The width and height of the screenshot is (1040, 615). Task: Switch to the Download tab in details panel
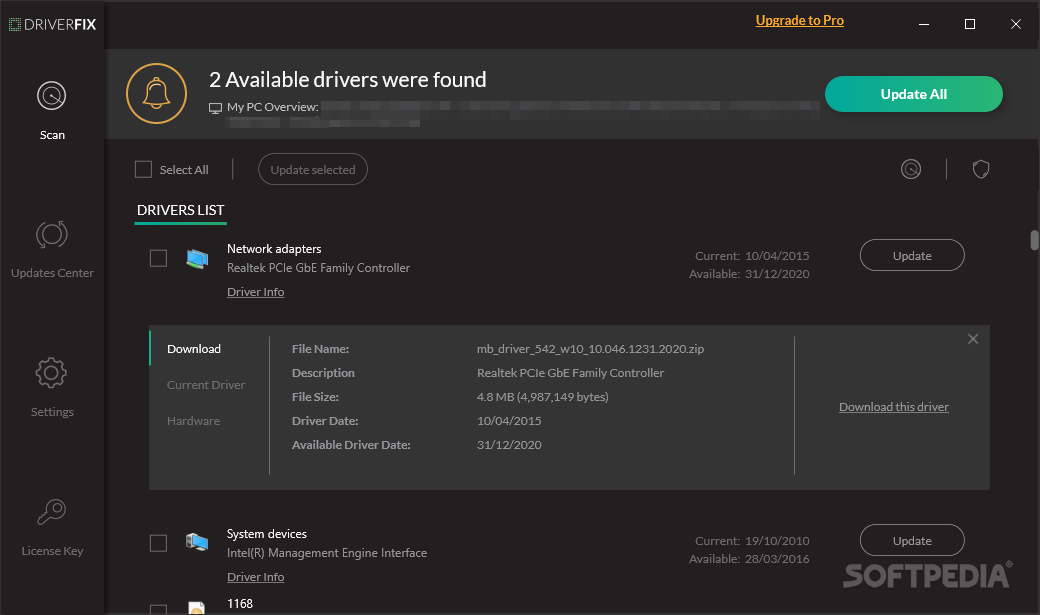(x=194, y=349)
